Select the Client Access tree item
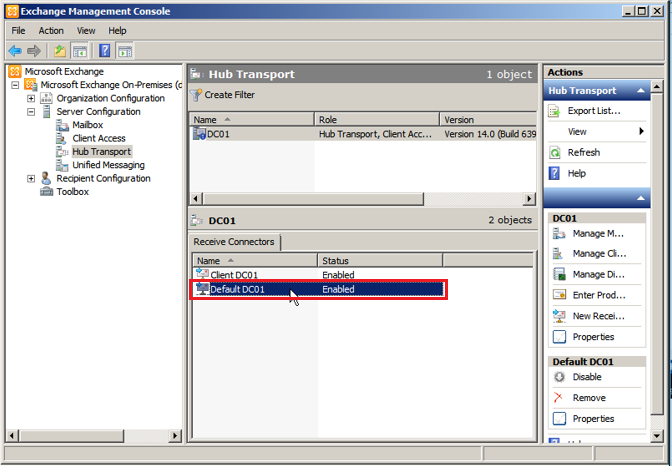 click(99, 138)
